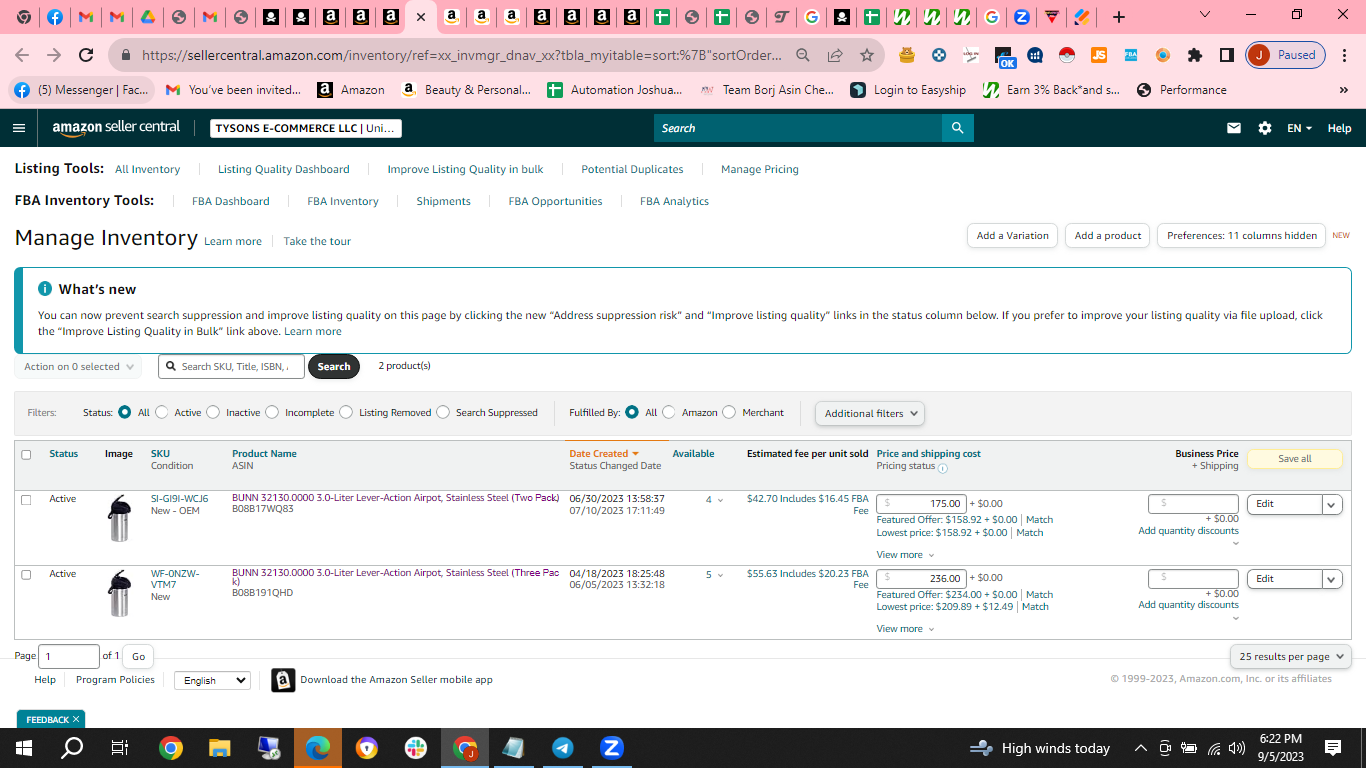Expand the Edit dropdown arrow for Three Pack
This screenshot has height=768, width=1366.
click(x=1332, y=579)
